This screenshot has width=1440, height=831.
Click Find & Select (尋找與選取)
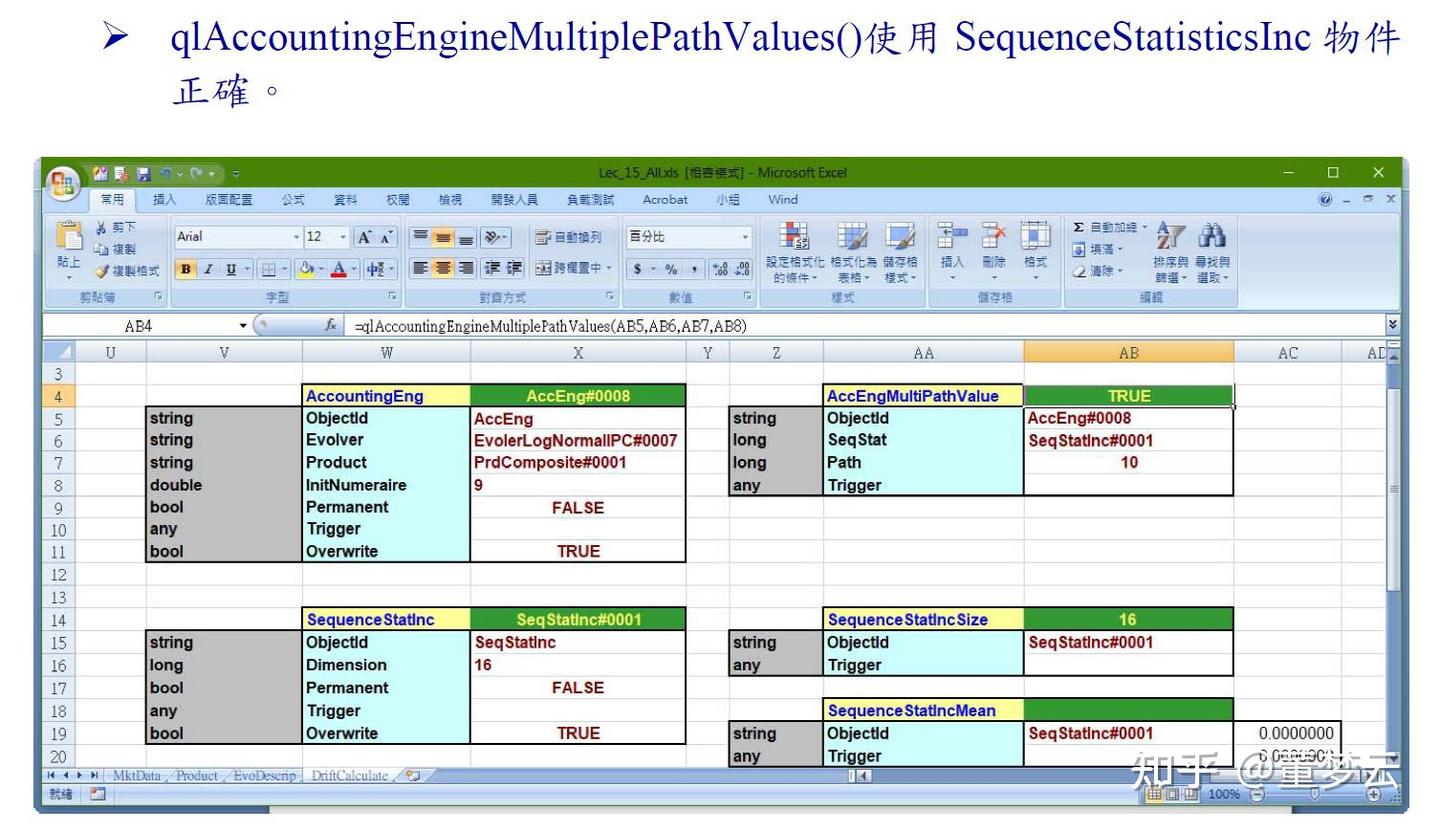(1212, 252)
